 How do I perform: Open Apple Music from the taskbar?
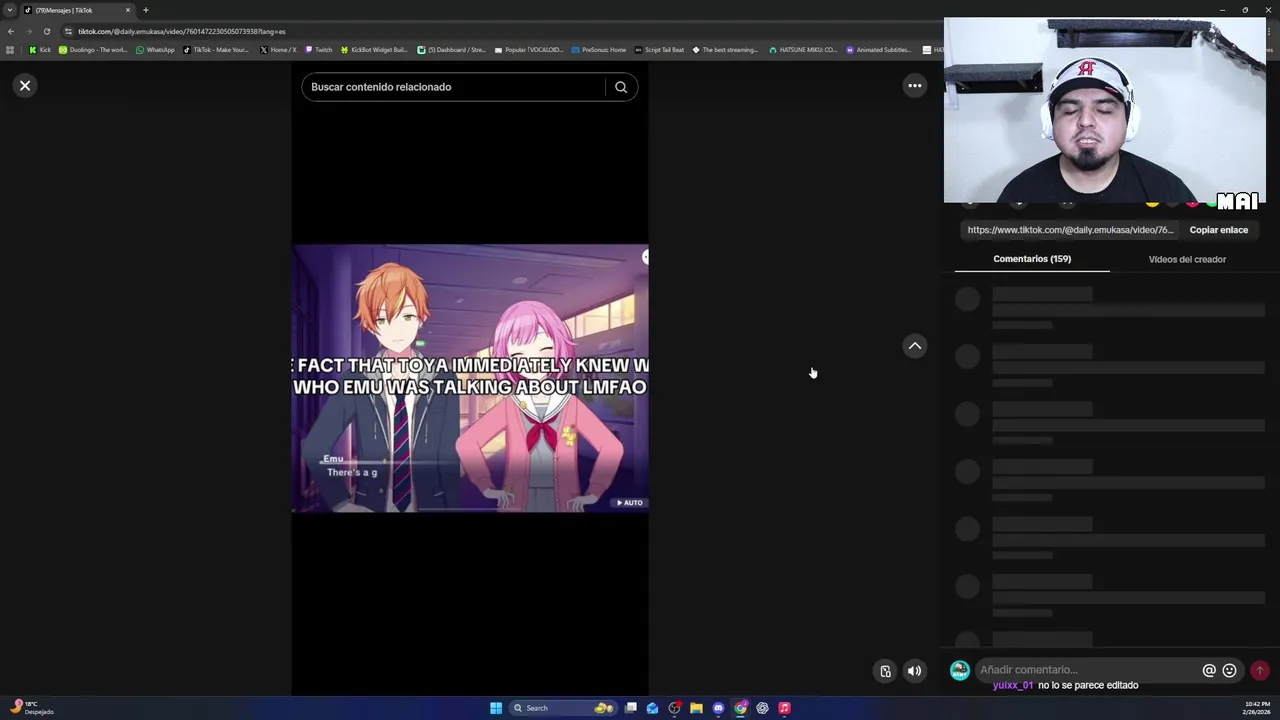(784, 708)
